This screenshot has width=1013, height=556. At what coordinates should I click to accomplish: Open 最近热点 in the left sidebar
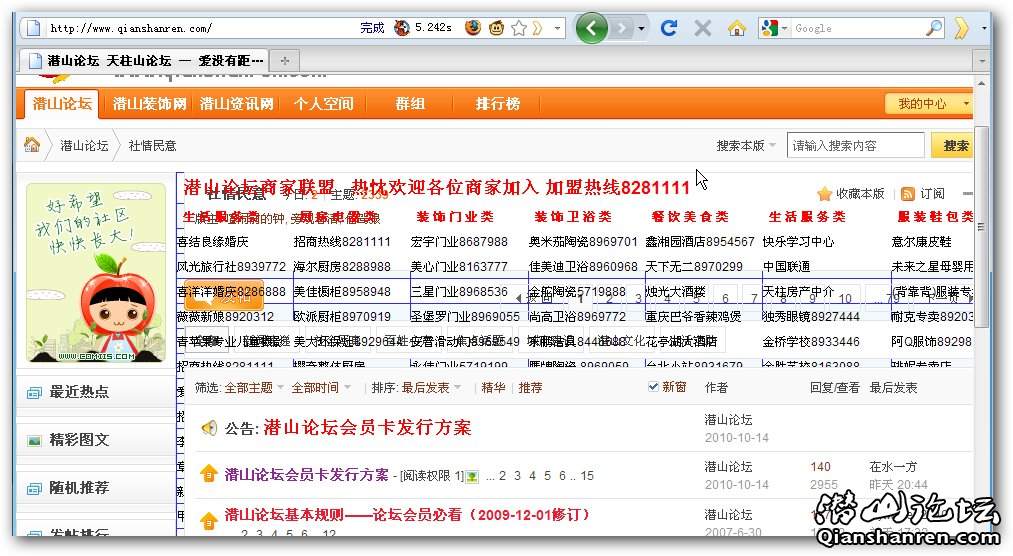[79, 391]
